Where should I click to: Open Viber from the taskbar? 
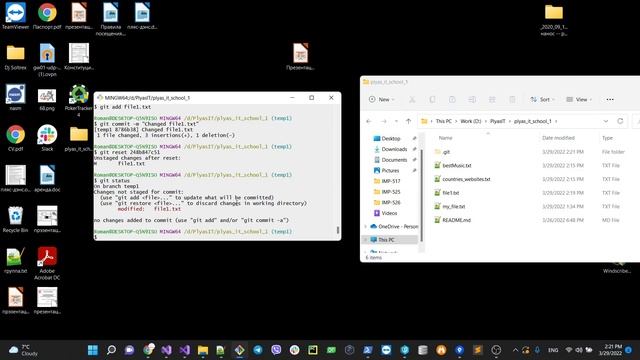[x=276, y=350]
